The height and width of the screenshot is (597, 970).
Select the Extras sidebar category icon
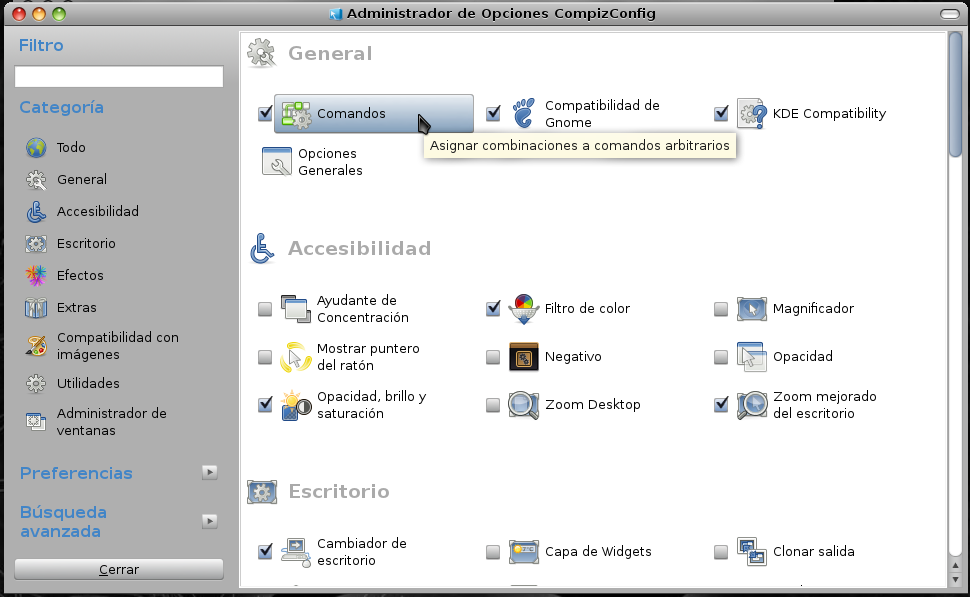click(x=36, y=308)
